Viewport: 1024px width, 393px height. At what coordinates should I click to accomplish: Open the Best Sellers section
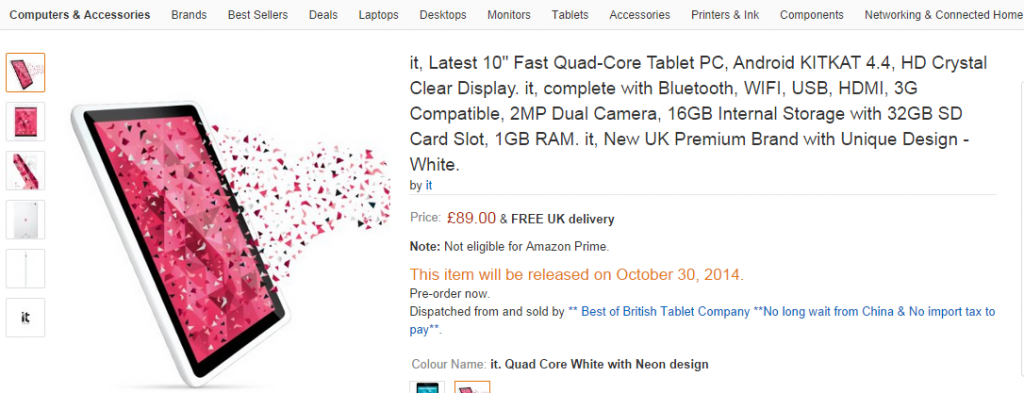point(258,14)
